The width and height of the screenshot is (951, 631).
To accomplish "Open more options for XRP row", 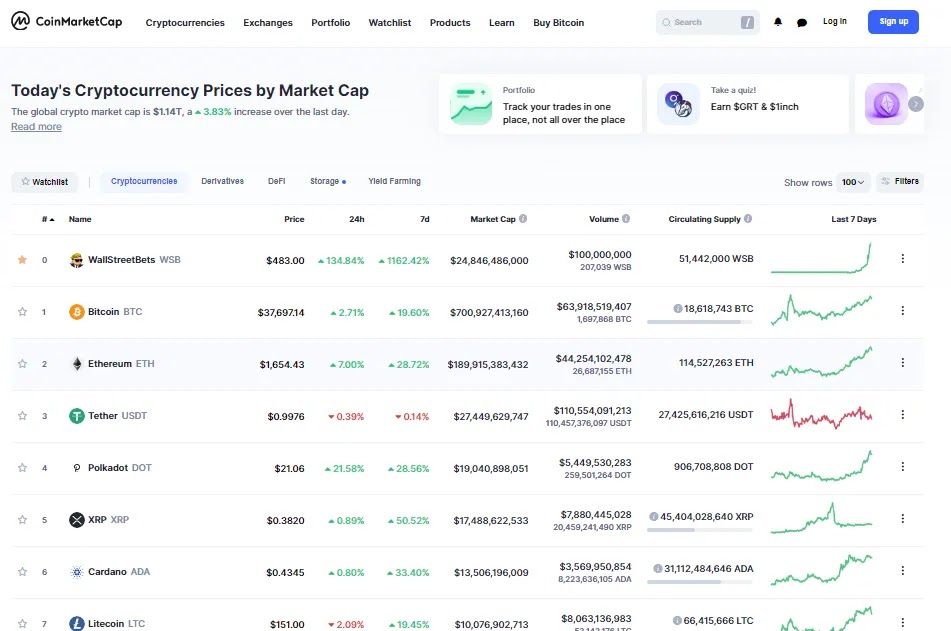I will [902, 519].
